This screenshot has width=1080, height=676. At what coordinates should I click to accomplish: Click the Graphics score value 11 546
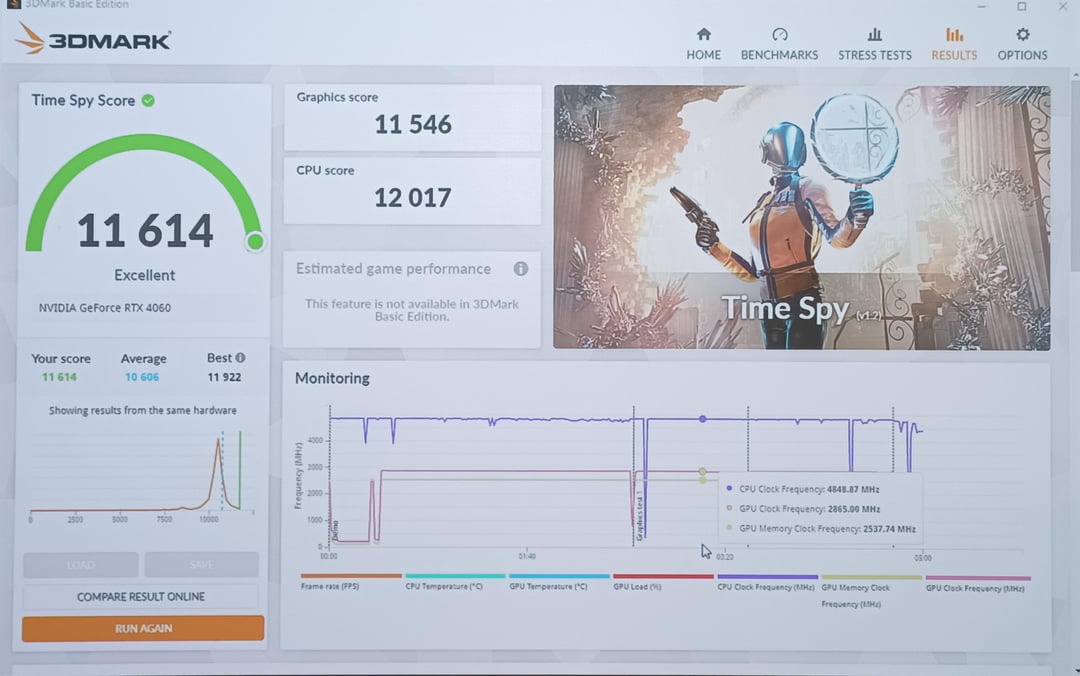(x=413, y=125)
